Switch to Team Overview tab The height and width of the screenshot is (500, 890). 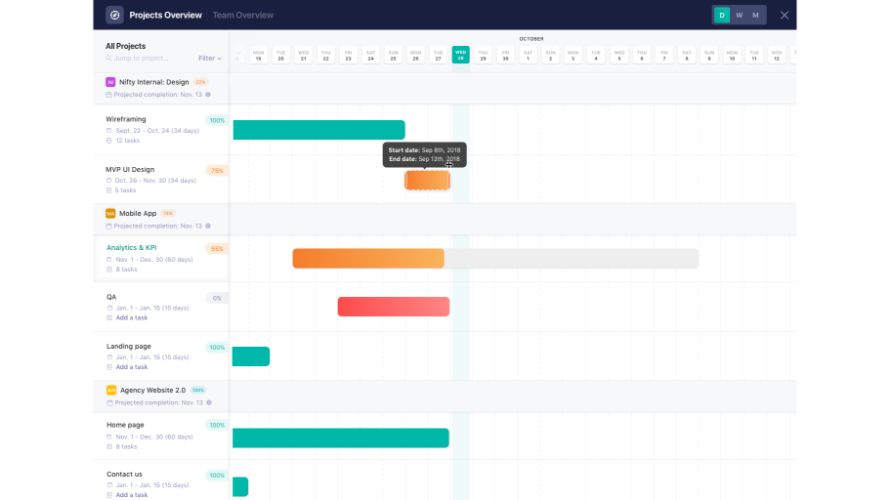pyautogui.click(x=243, y=15)
